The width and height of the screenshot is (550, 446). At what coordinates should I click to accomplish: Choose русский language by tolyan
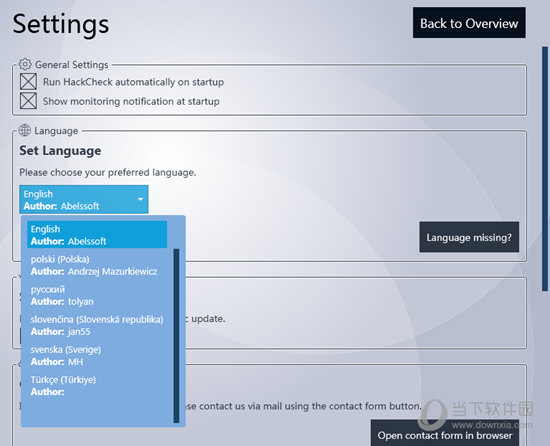pyautogui.click(x=97, y=295)
